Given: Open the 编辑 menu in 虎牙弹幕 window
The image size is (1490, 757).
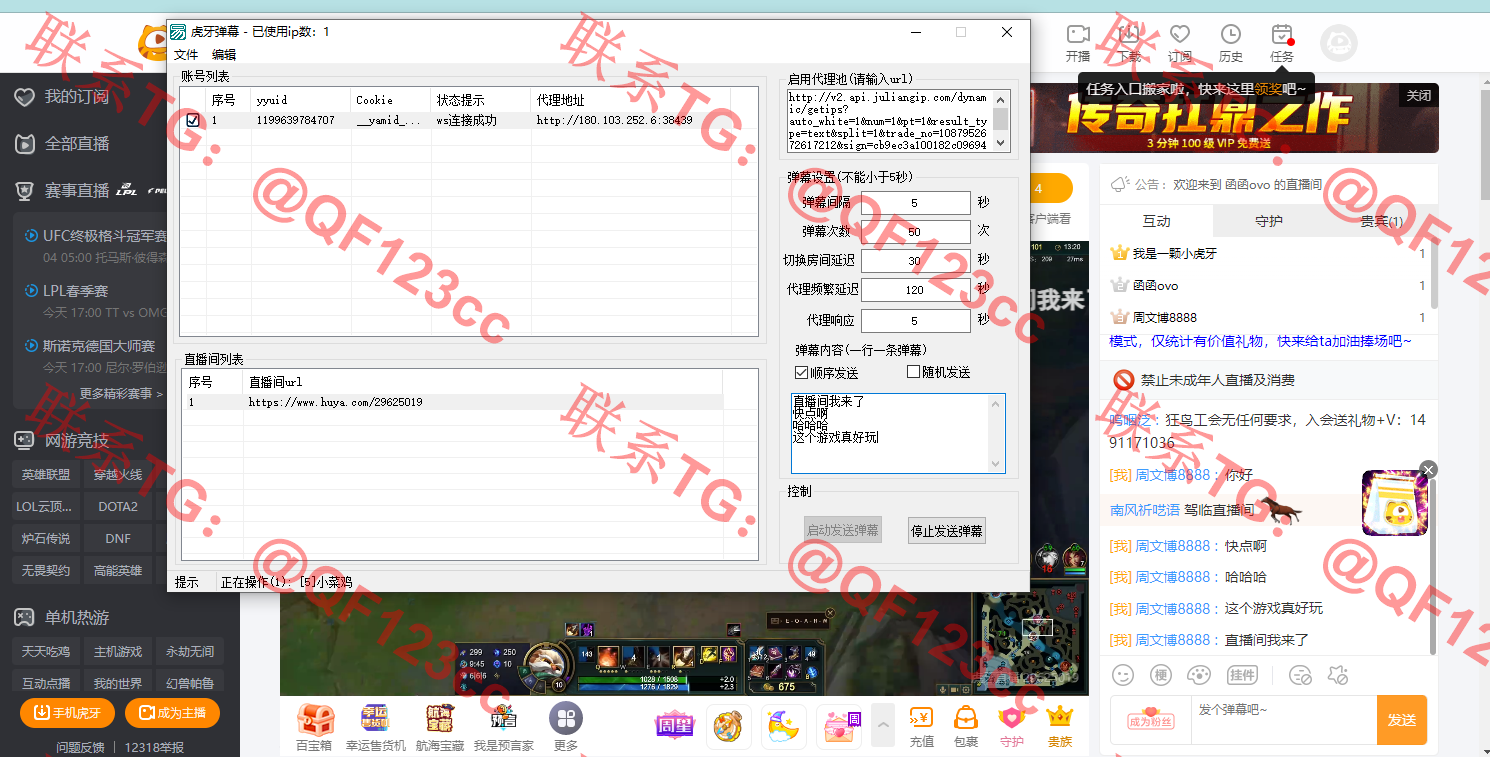Looking at the screenshot, I should click(224, 55).
